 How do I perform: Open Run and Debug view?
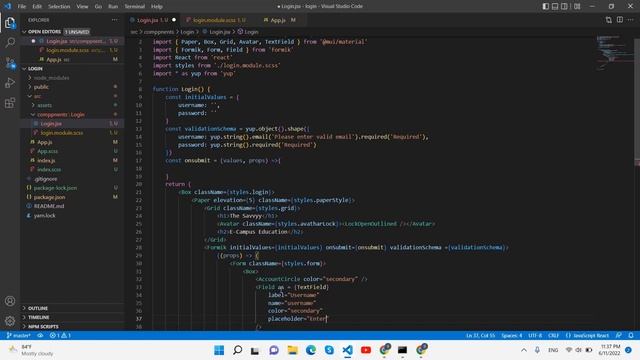10,83
